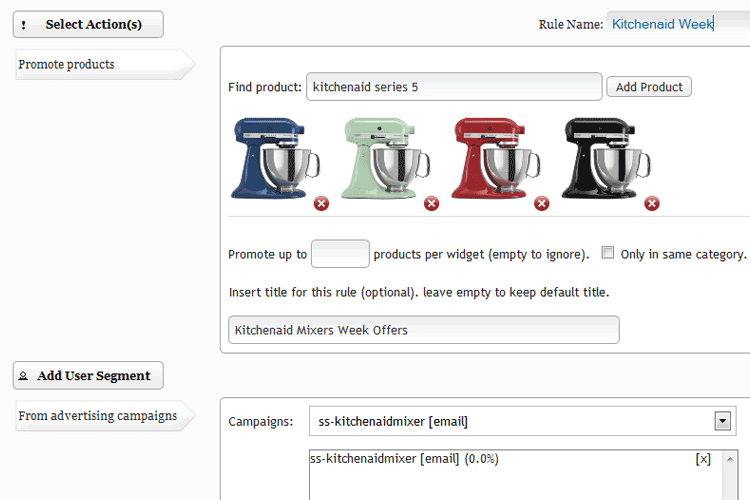Click the Select Action(s) button
750x500 pixels.
(x=88, y=24)
